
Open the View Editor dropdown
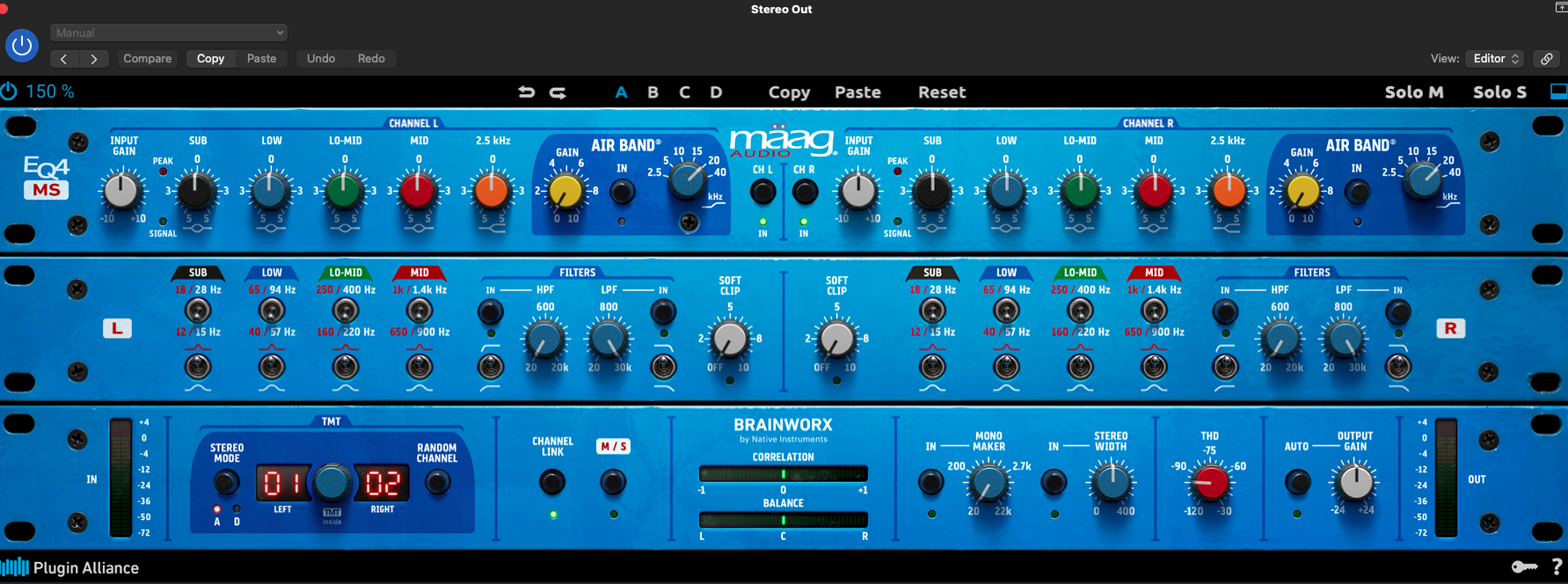tap(1494, 59)
